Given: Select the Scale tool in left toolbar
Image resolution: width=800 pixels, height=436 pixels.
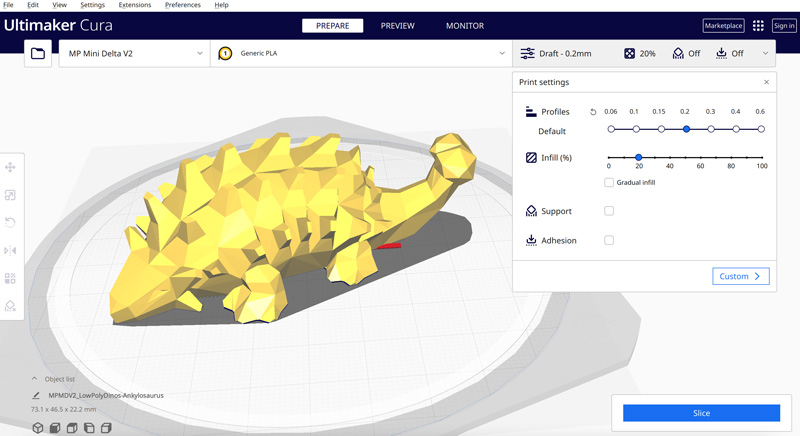Looking at the screenshot, I should pyautogui.click(x=10, y=195).
